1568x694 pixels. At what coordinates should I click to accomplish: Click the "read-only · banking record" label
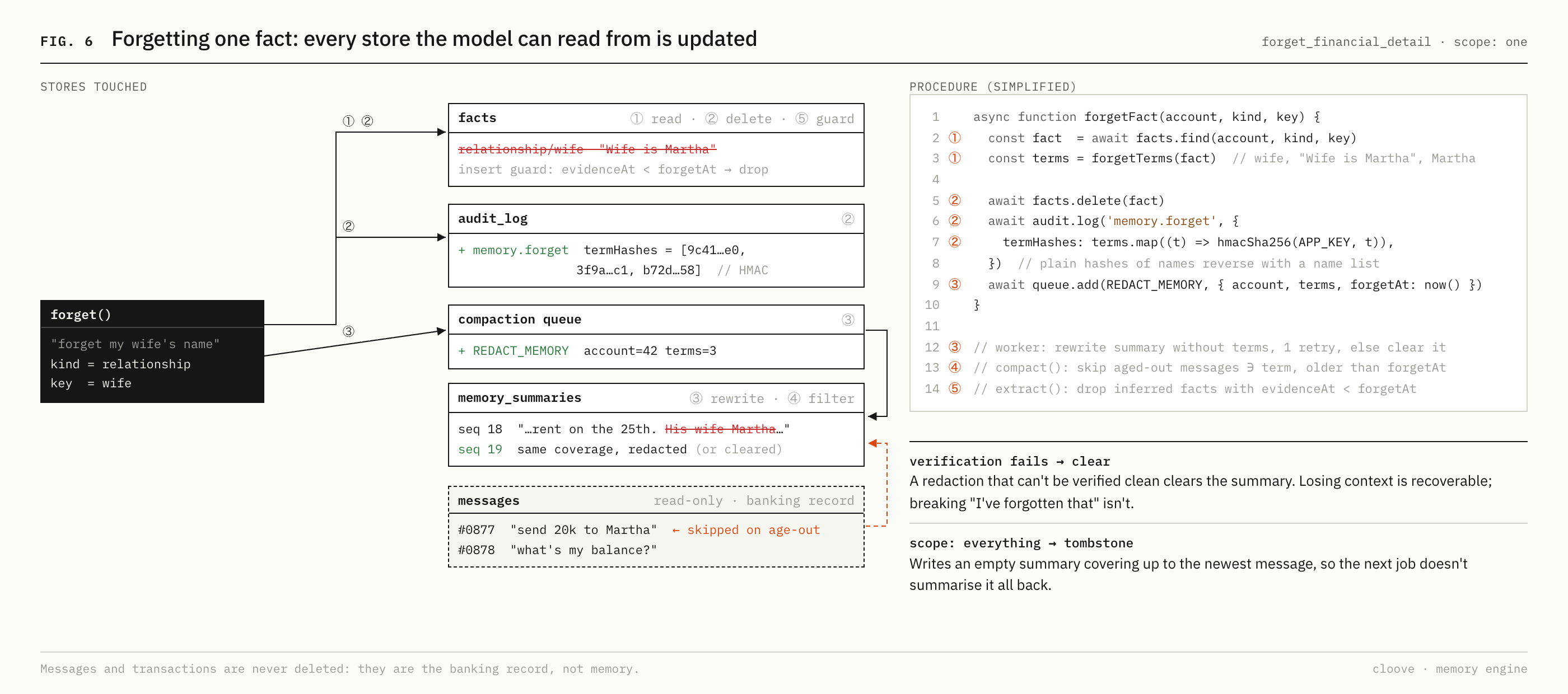(x=754, y=500)
